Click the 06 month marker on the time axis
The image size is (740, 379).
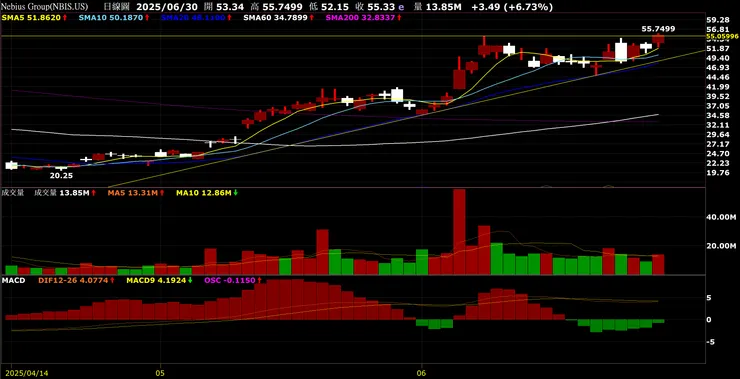422,372
